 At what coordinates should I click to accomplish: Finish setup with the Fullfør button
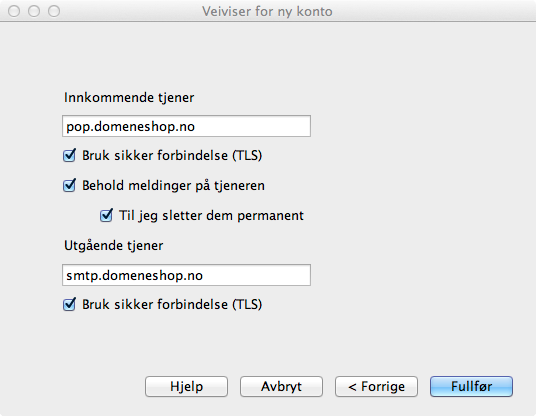click(471, 387)
